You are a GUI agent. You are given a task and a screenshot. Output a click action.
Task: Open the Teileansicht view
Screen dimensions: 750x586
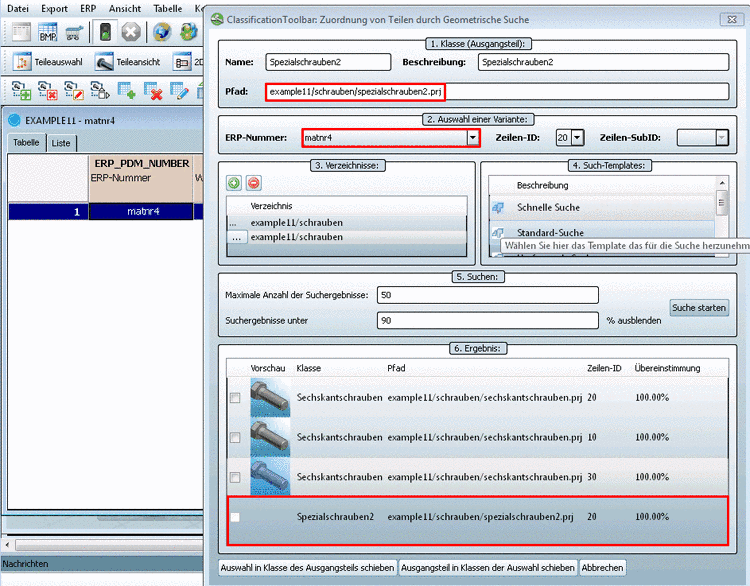(128, 62)
